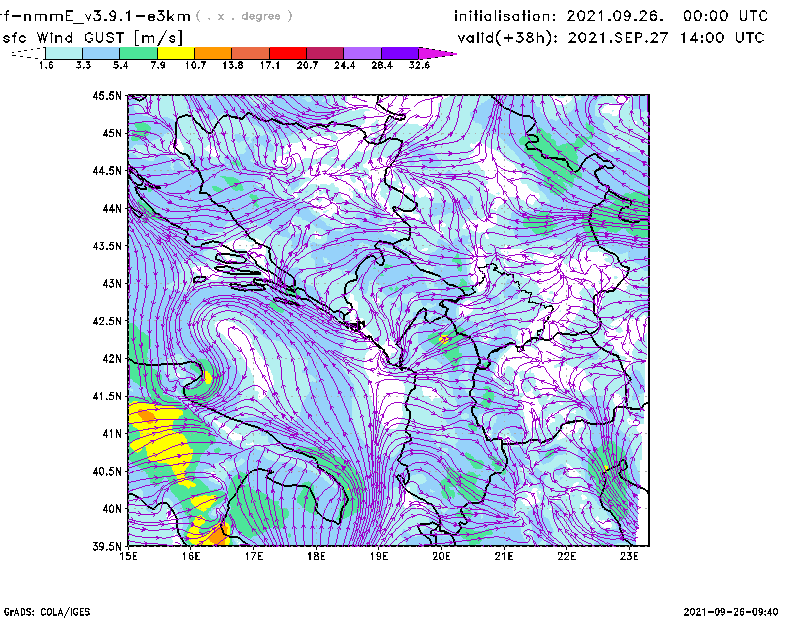Click the 17E longitude label
The width and height of the screenshot is (800, 618).
tap(254, 556)
